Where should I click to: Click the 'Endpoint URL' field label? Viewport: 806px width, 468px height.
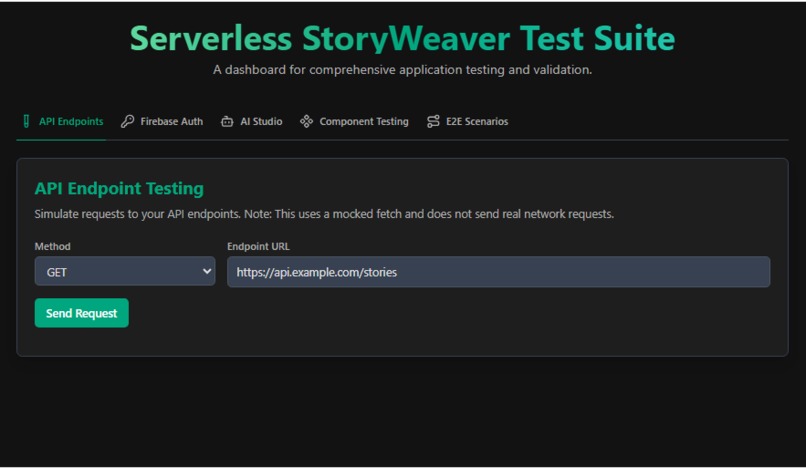[258, 246]
